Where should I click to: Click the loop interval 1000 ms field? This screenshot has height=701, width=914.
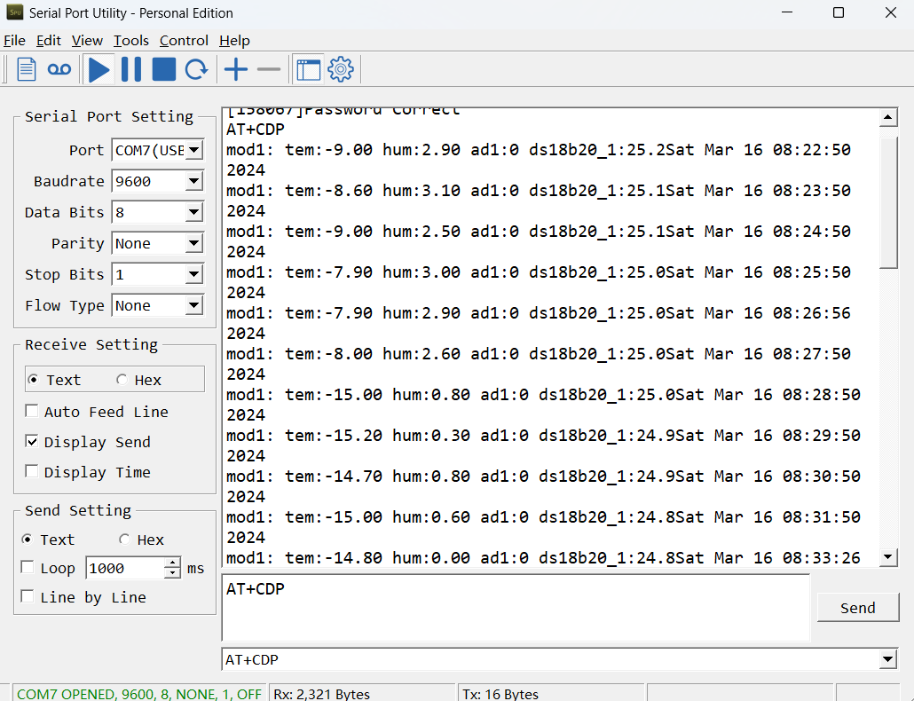click(x=125, y=568)
